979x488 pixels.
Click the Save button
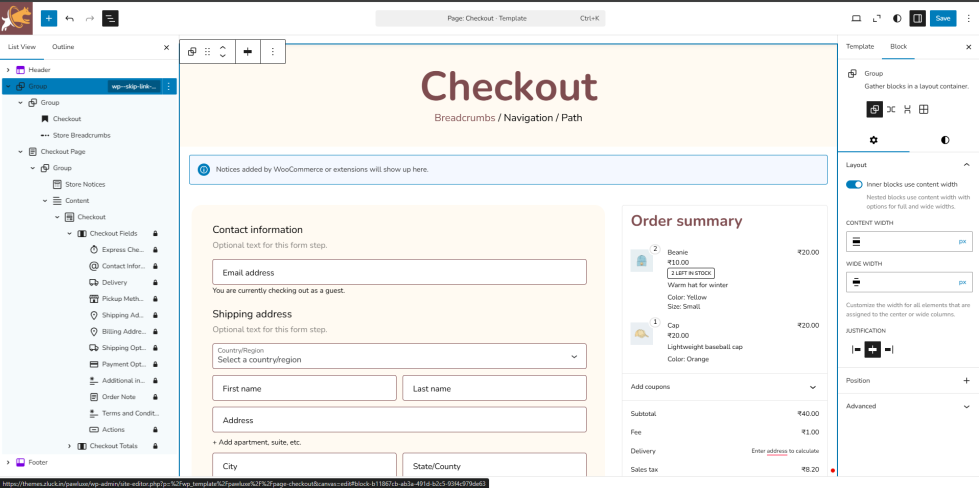(x=943, y=18)
